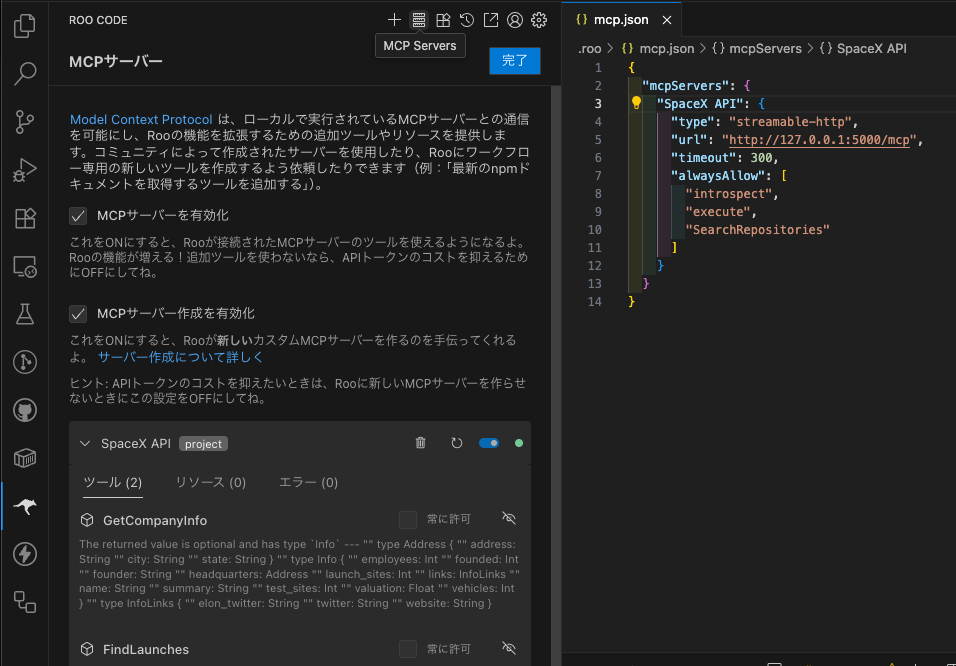Click the FindLaunches tool name
The image size is (956, 666).
146,650
